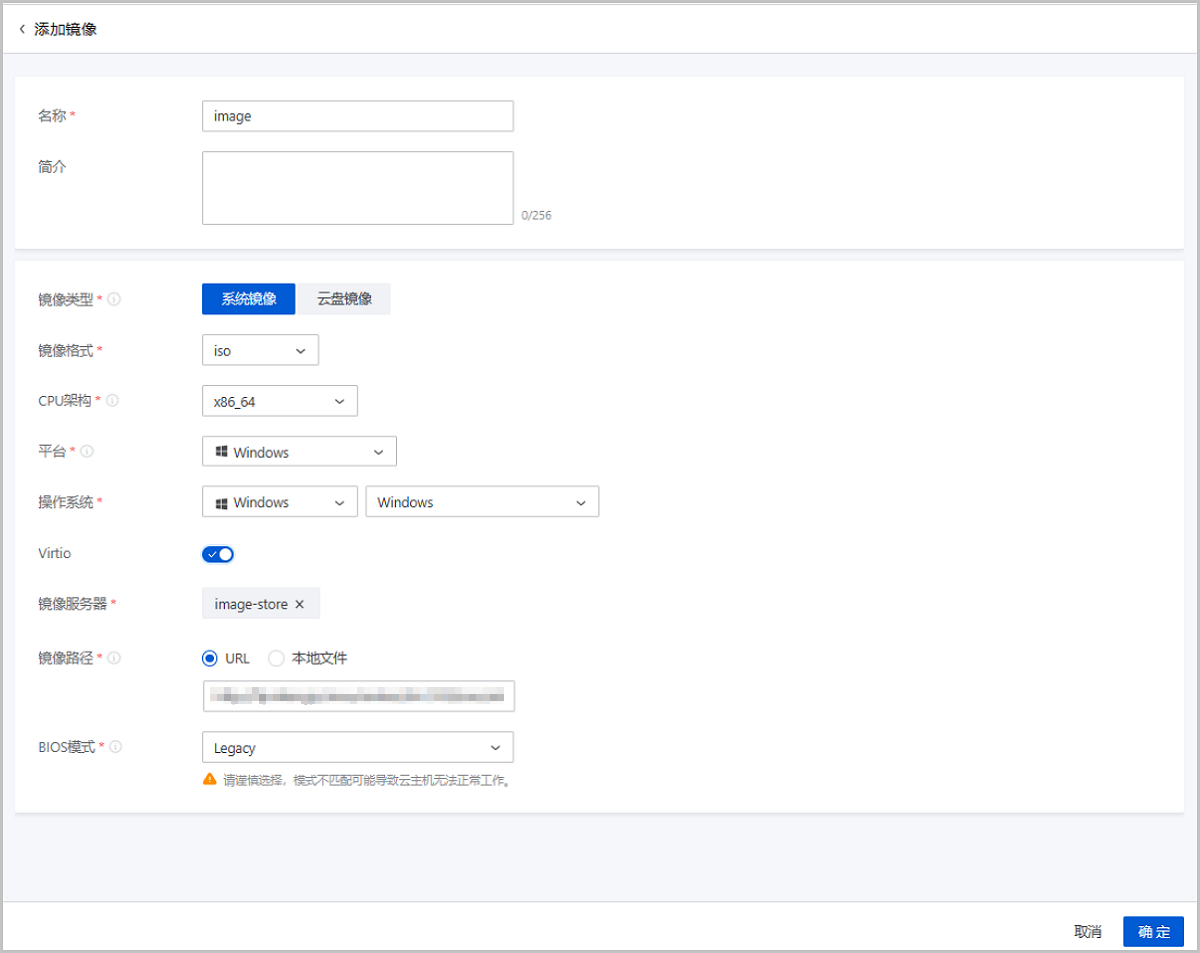Viewport: 1200px width, 953px height.
Task: Expand the CPU架构 x86_64 dropdown
Action: click(279, 401)
